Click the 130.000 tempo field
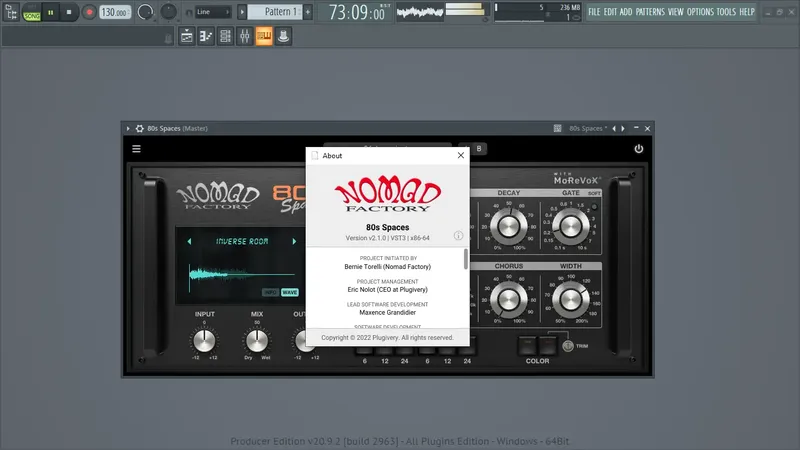 pos(115,12)
